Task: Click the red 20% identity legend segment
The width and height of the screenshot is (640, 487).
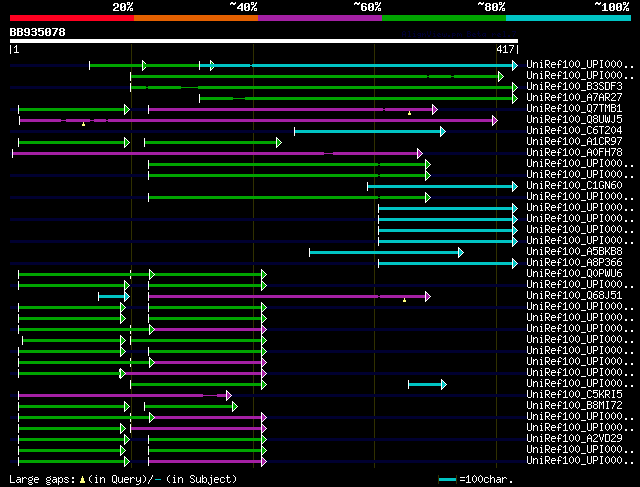Action: click(72, 18)
